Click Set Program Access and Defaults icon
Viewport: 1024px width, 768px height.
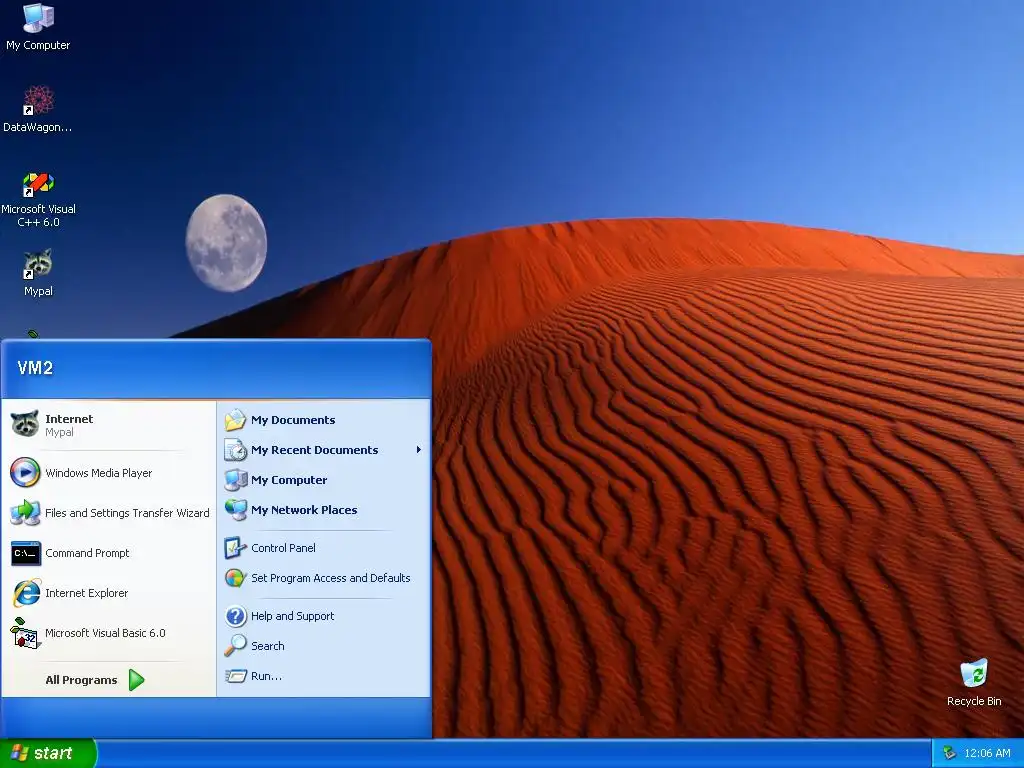point(235,578)
